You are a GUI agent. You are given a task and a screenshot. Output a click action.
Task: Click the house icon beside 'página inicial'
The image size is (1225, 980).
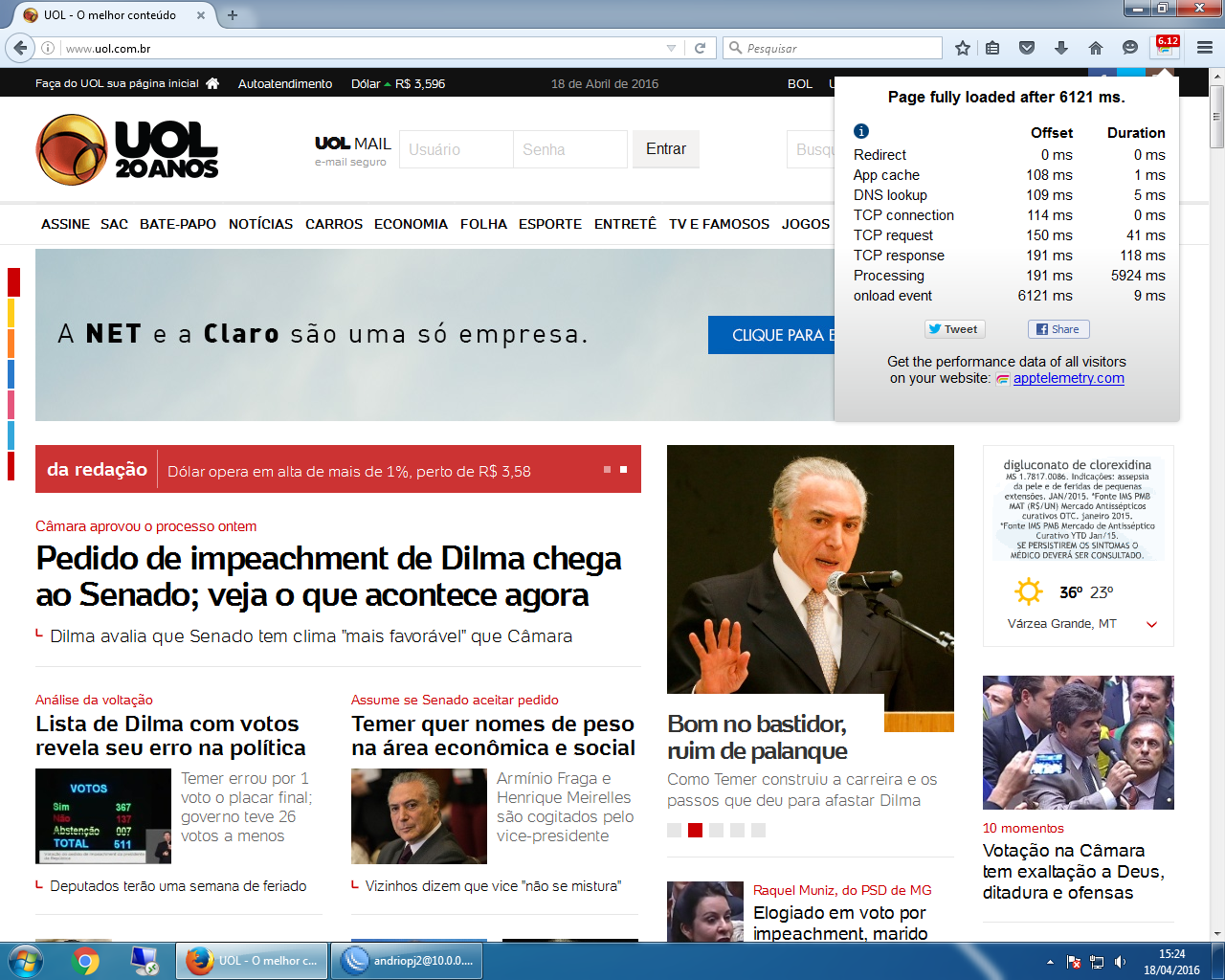pos(212,83)
